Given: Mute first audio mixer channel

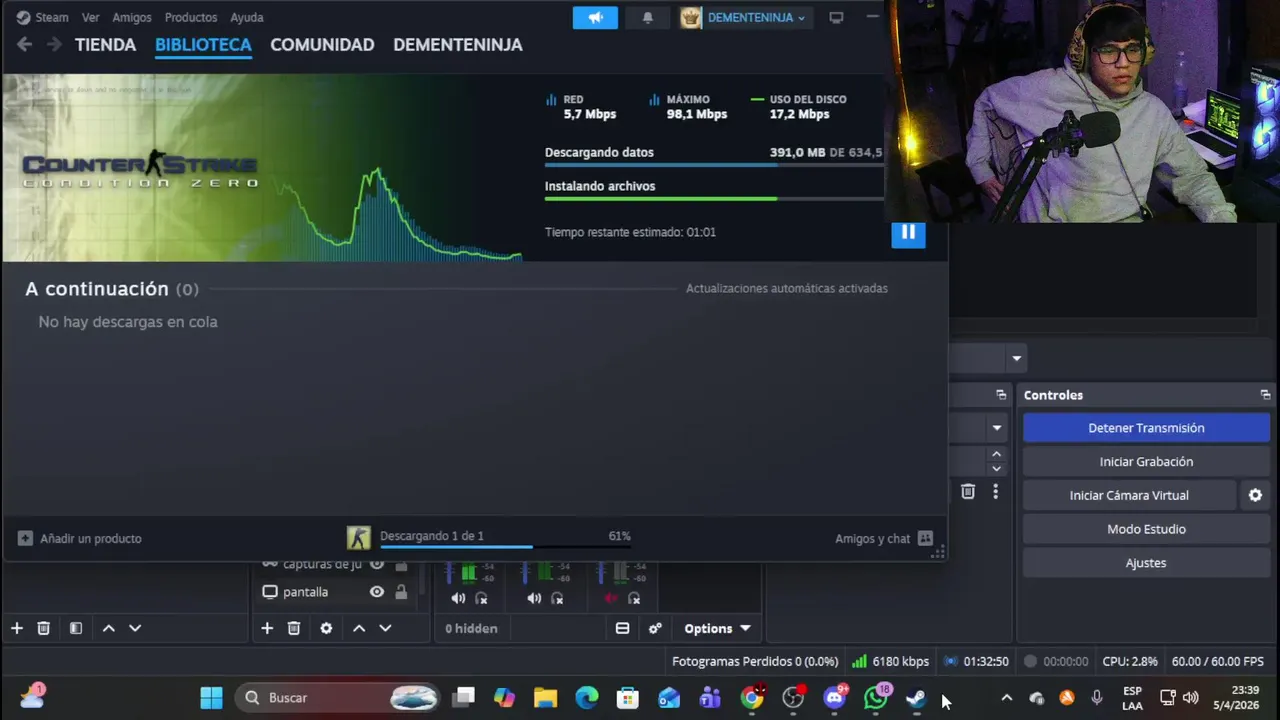Looking at the screenshot, I should coord(458,598).
